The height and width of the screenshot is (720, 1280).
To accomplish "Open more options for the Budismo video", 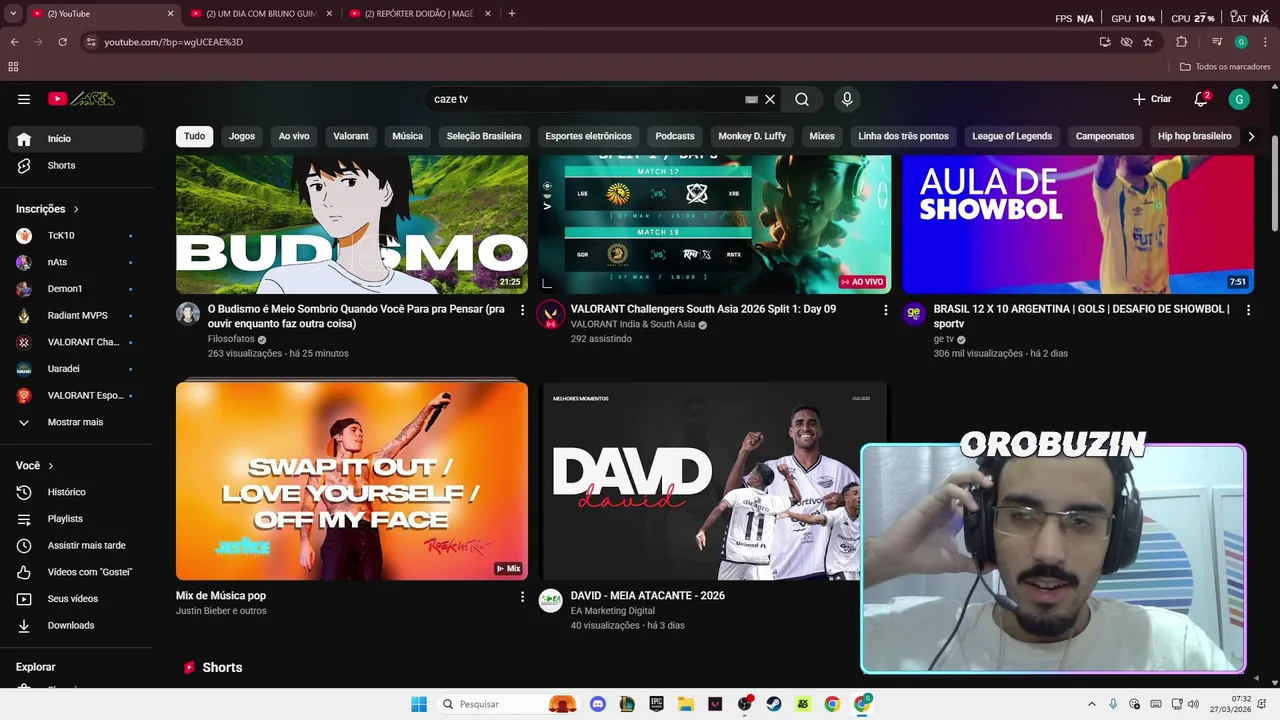I will tap(522, 310).
